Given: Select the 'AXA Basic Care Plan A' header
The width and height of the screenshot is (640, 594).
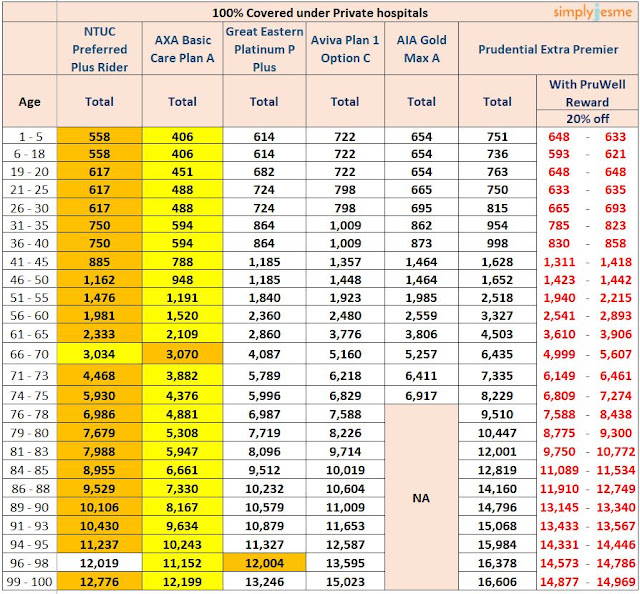Looking at the screenshot, I should point(182,49).
